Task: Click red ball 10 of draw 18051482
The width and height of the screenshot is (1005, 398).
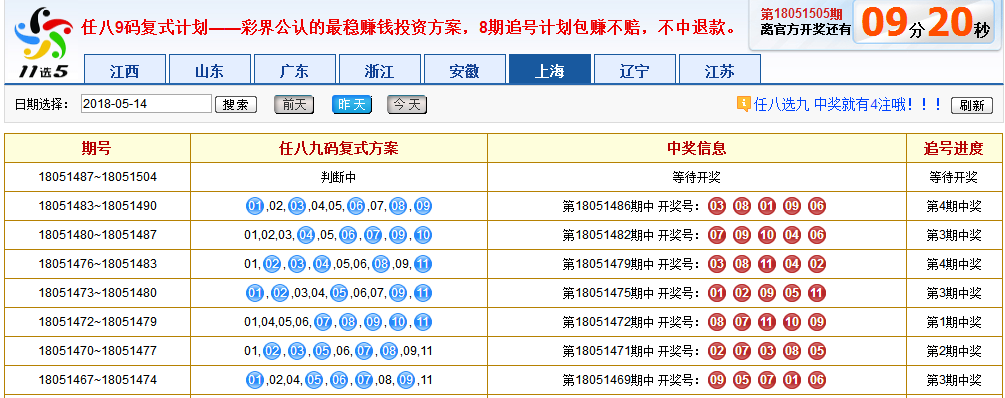Action: coord(767,235)
